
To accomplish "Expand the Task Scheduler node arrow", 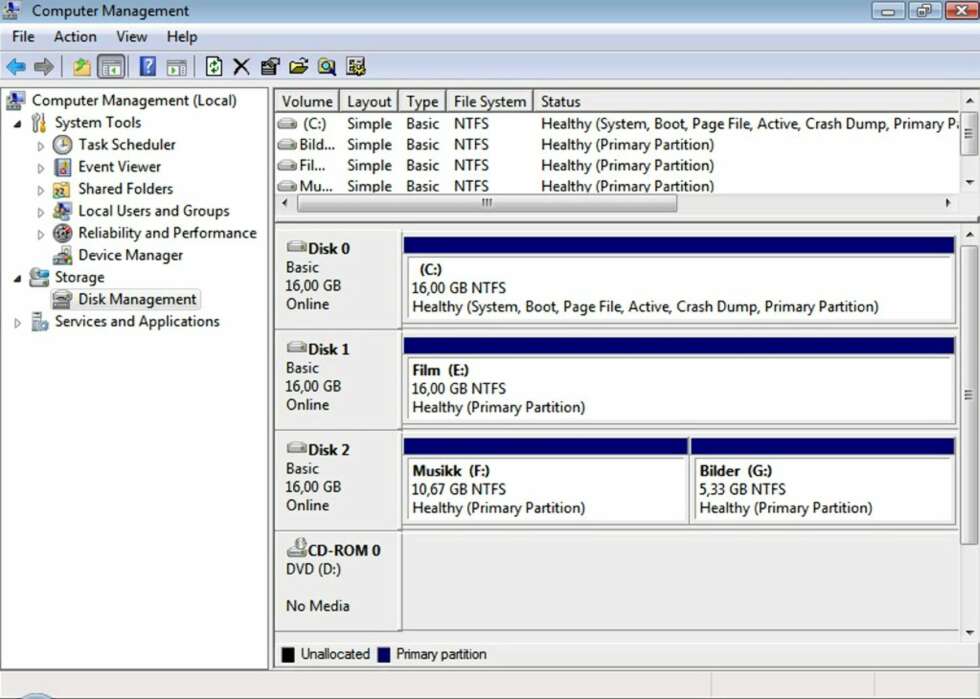I will coord(41,146).
